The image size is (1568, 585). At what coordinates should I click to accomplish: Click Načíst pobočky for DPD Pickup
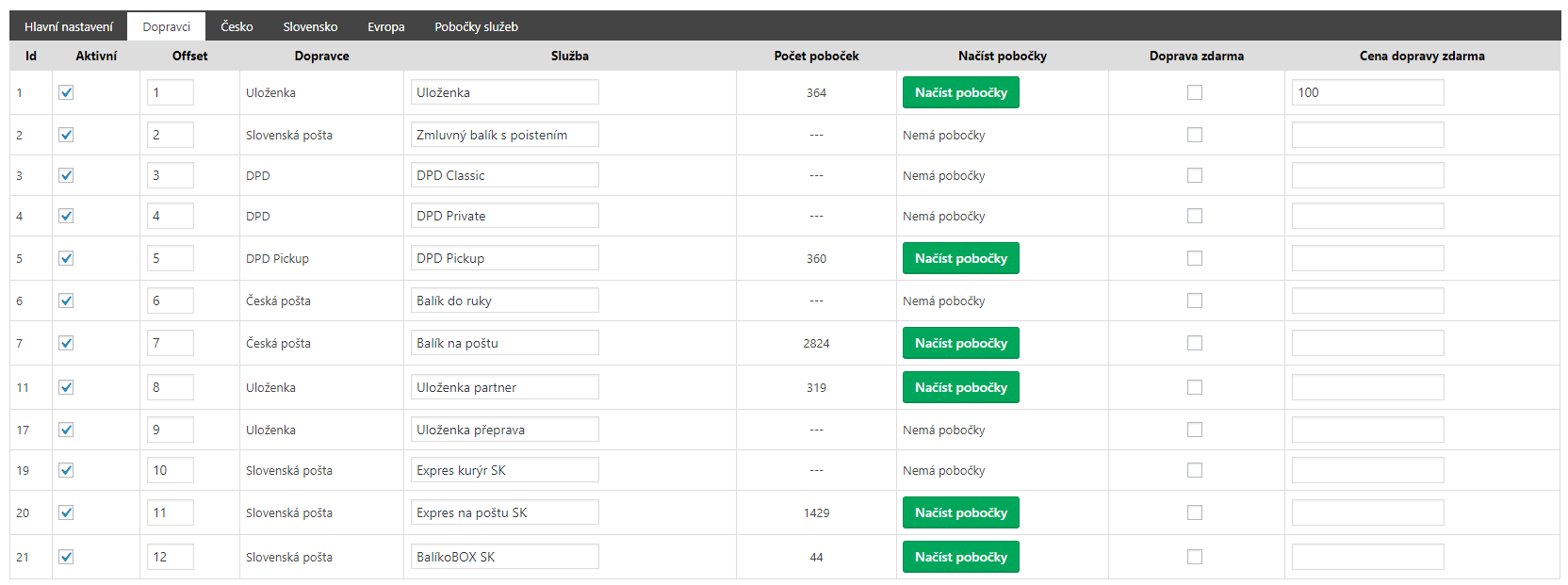click(961, 258)
